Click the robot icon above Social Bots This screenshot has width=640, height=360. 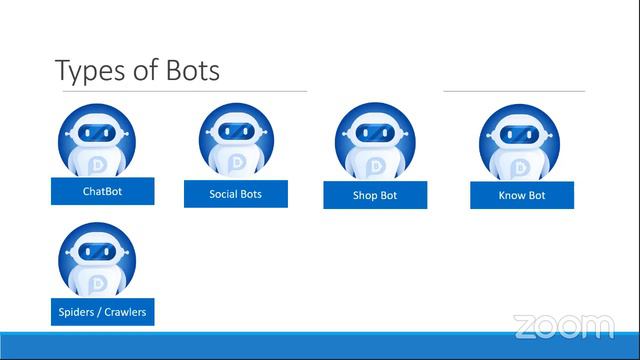pyautogui.click(x=236, y=140)
